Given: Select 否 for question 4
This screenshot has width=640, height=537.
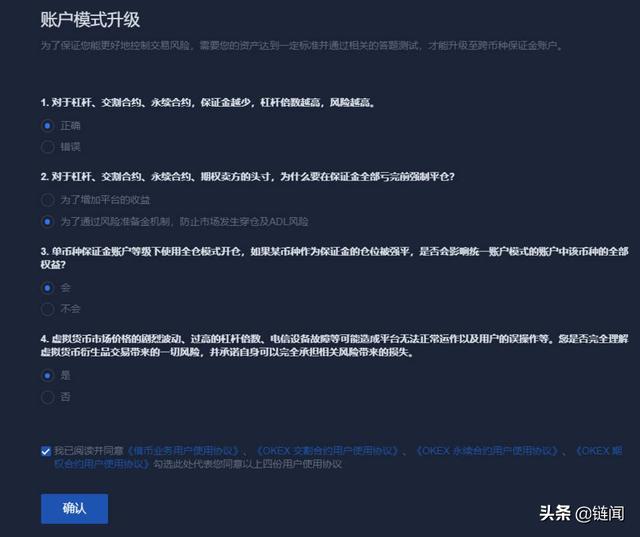Looking at the screenshot, I should tap(47, 397).
